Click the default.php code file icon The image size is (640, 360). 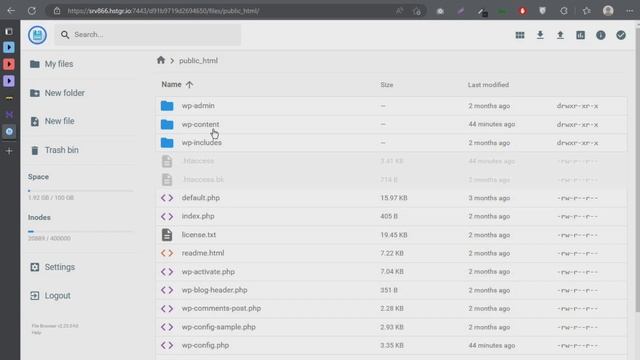pyautogui.click(x=167, y=198)
